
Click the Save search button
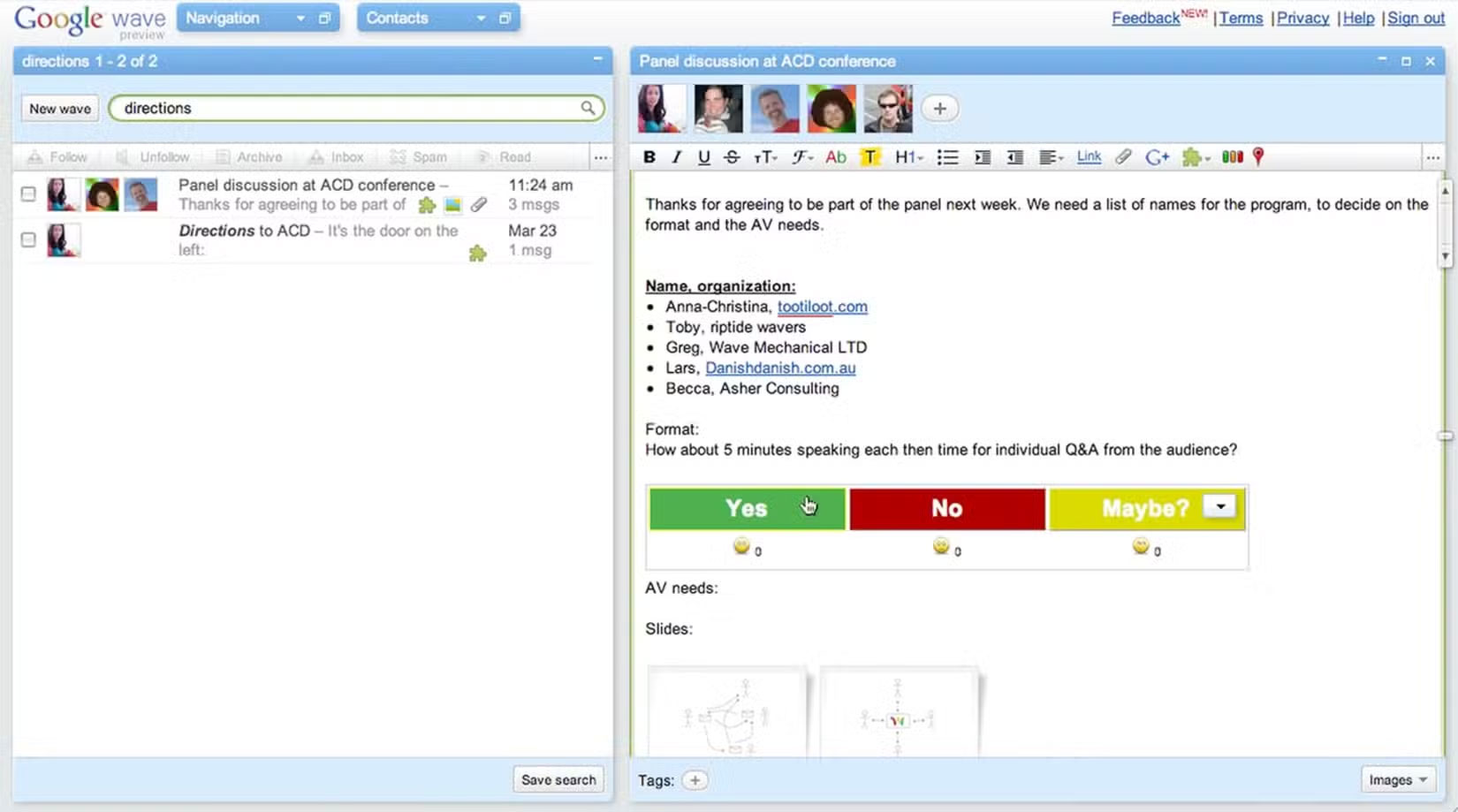(558, 780)
